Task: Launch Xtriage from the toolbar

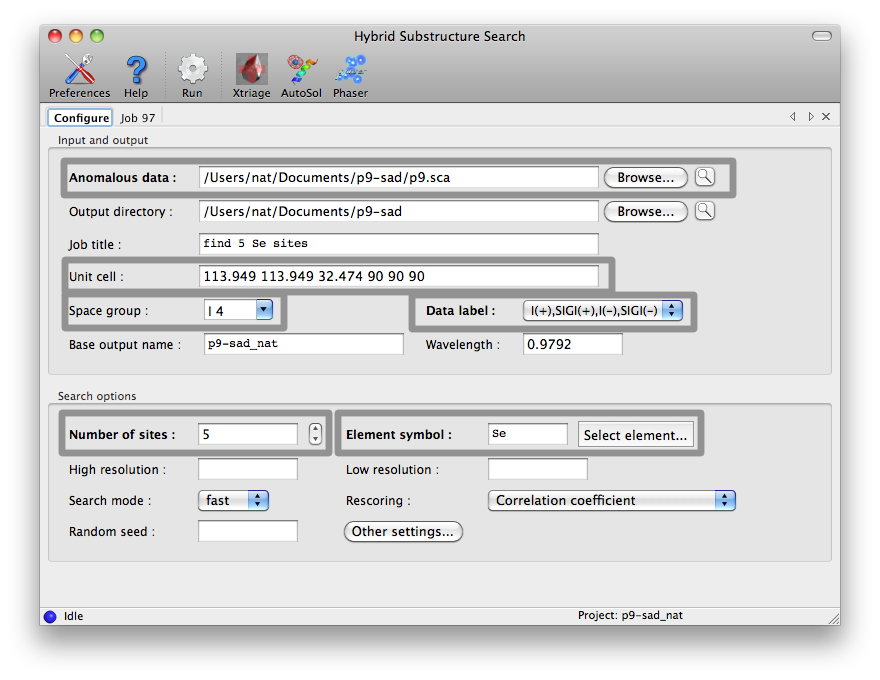Action: [x=251, y=70]
